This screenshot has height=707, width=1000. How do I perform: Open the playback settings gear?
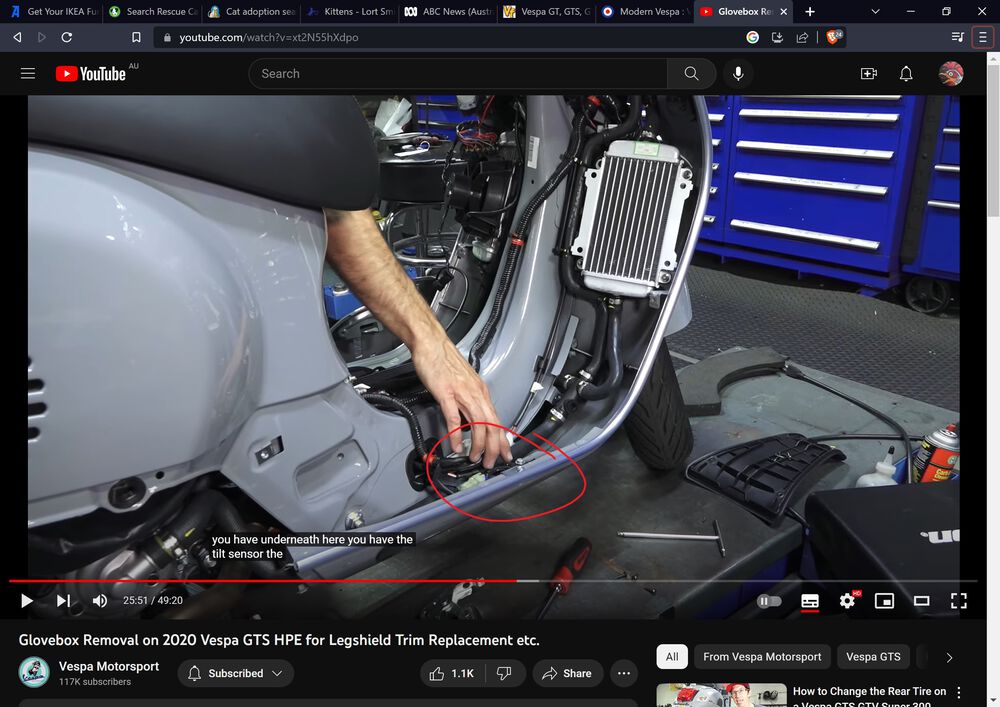click(x=847, y=600)
